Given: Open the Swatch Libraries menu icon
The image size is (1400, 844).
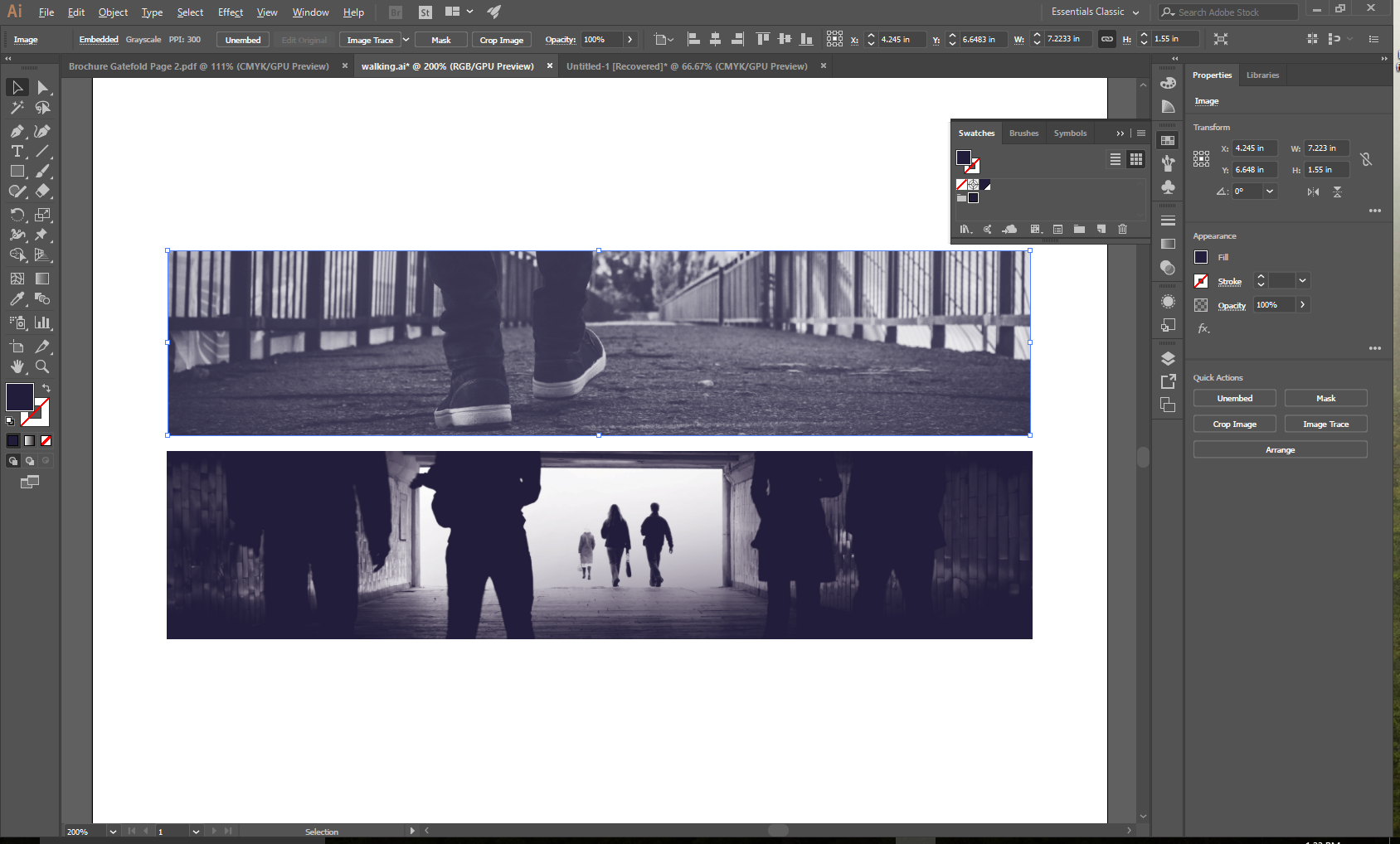Looking at the screenshot, I should 965,229.
